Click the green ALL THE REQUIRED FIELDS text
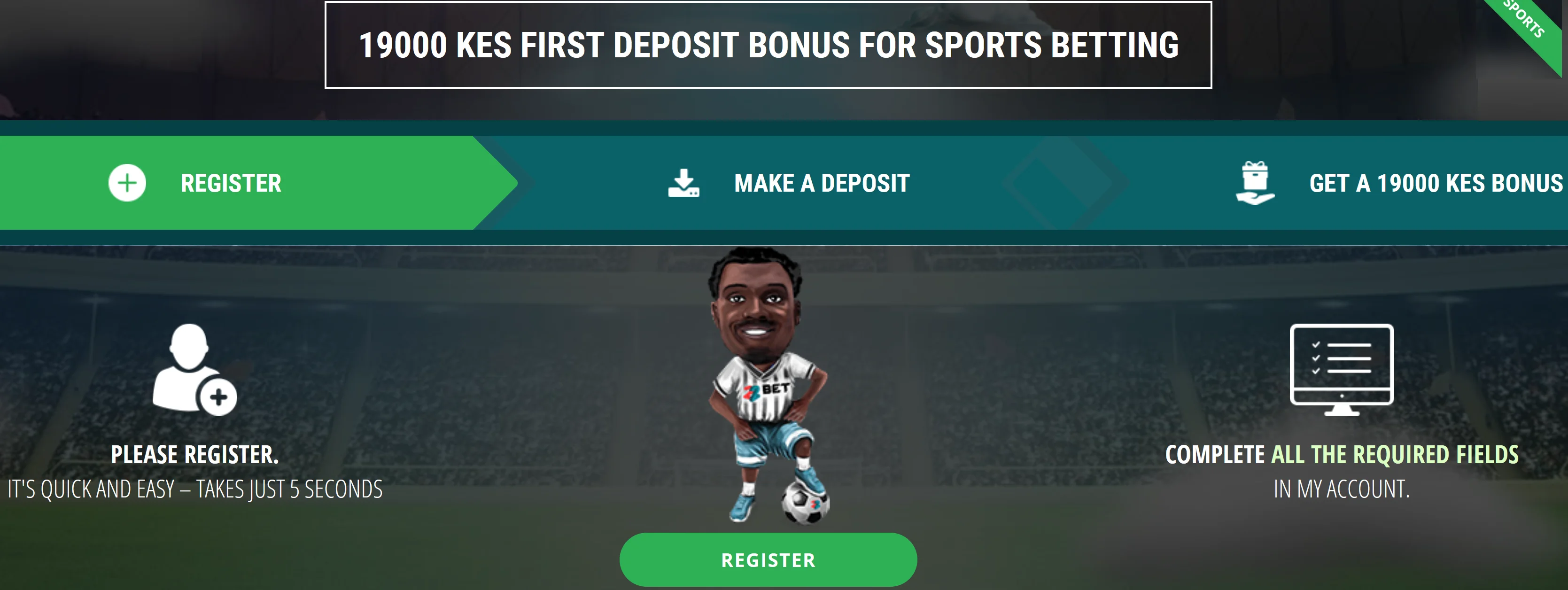Screen dimensions: 1568x590 coord(1395,455)
